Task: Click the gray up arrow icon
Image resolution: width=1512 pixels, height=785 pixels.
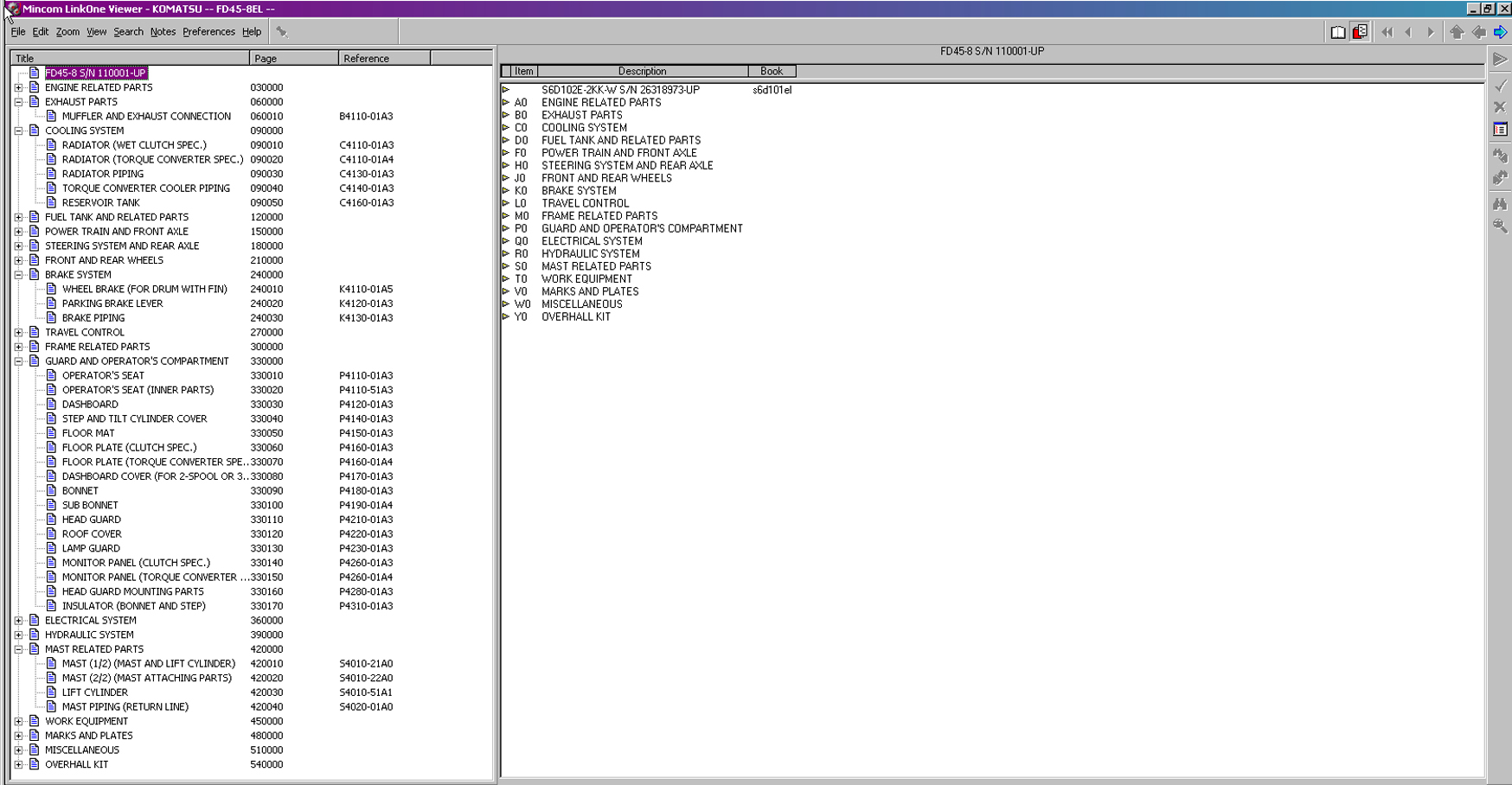Action: point(1457,32)
